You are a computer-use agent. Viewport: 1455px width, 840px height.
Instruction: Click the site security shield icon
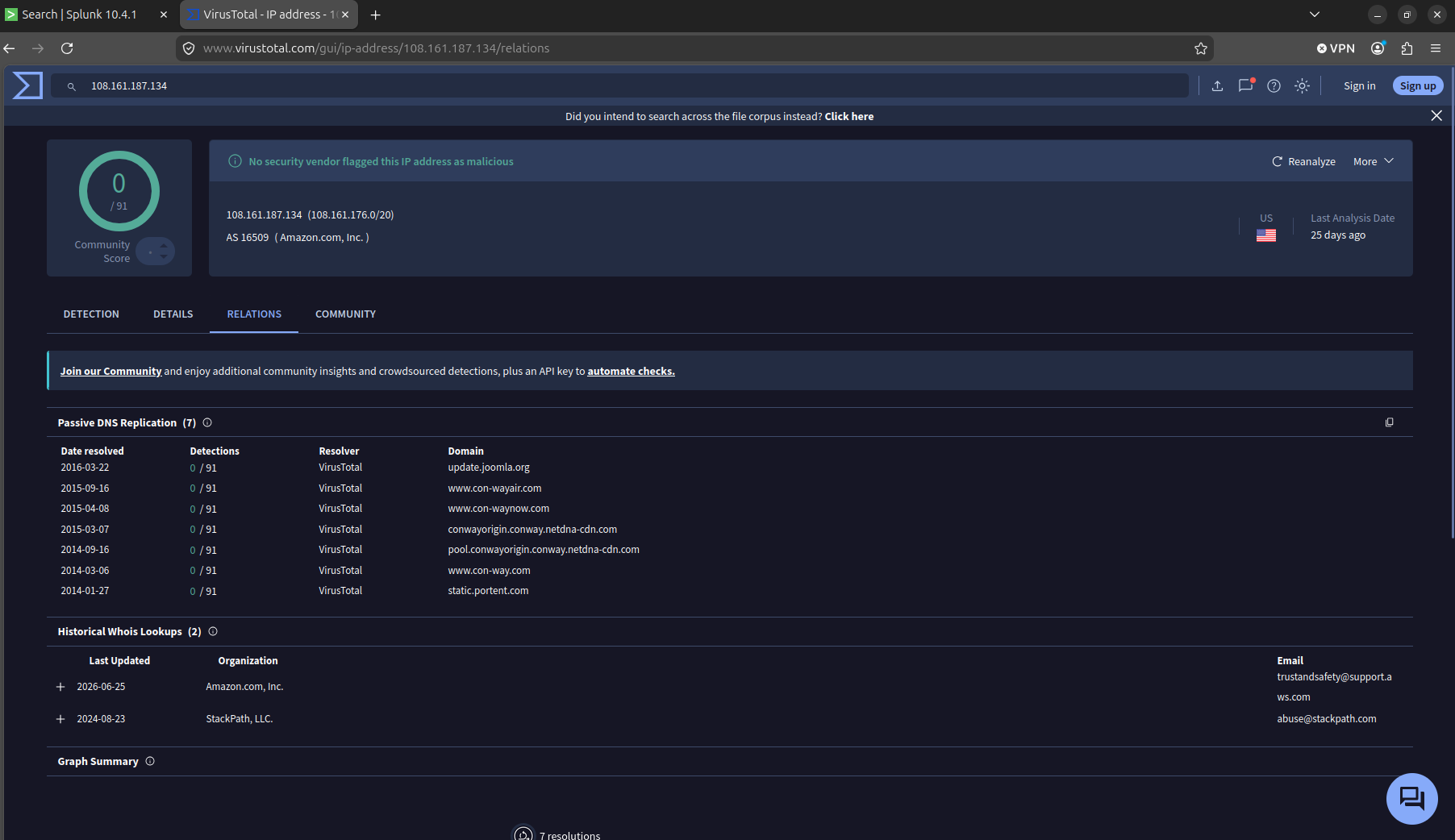[x=189, y=48]
